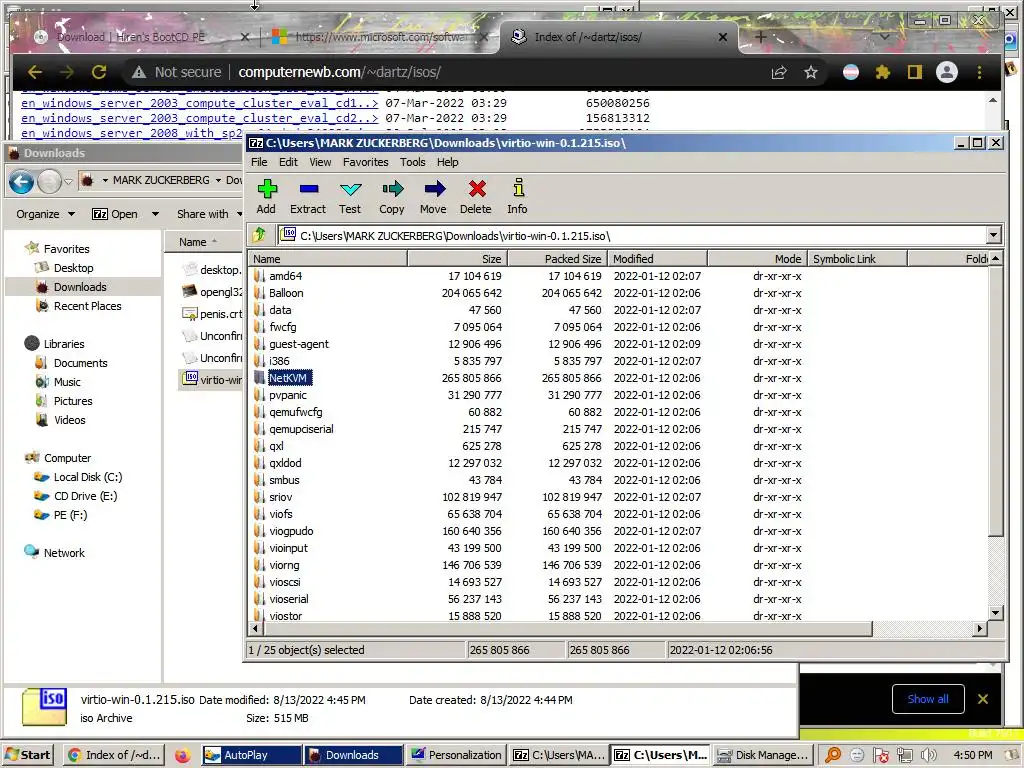Screen dimensions: 1024x768
Task: Reload the Chrome page
Action: [x=99, y=72]
